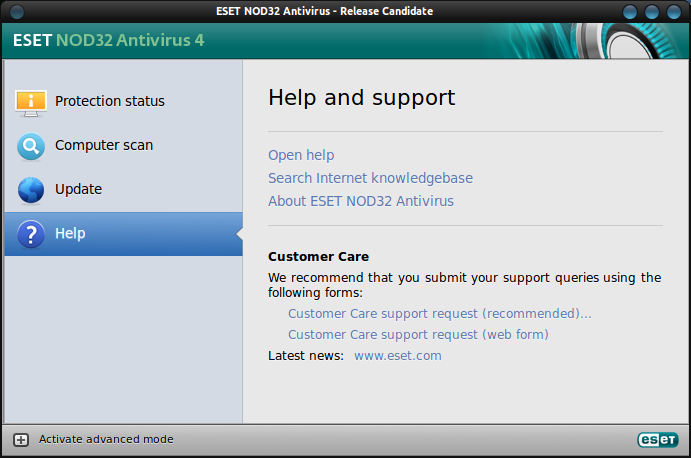Visit the www.eset.com news link
This screenshot has width=691, height=458.
398,356
